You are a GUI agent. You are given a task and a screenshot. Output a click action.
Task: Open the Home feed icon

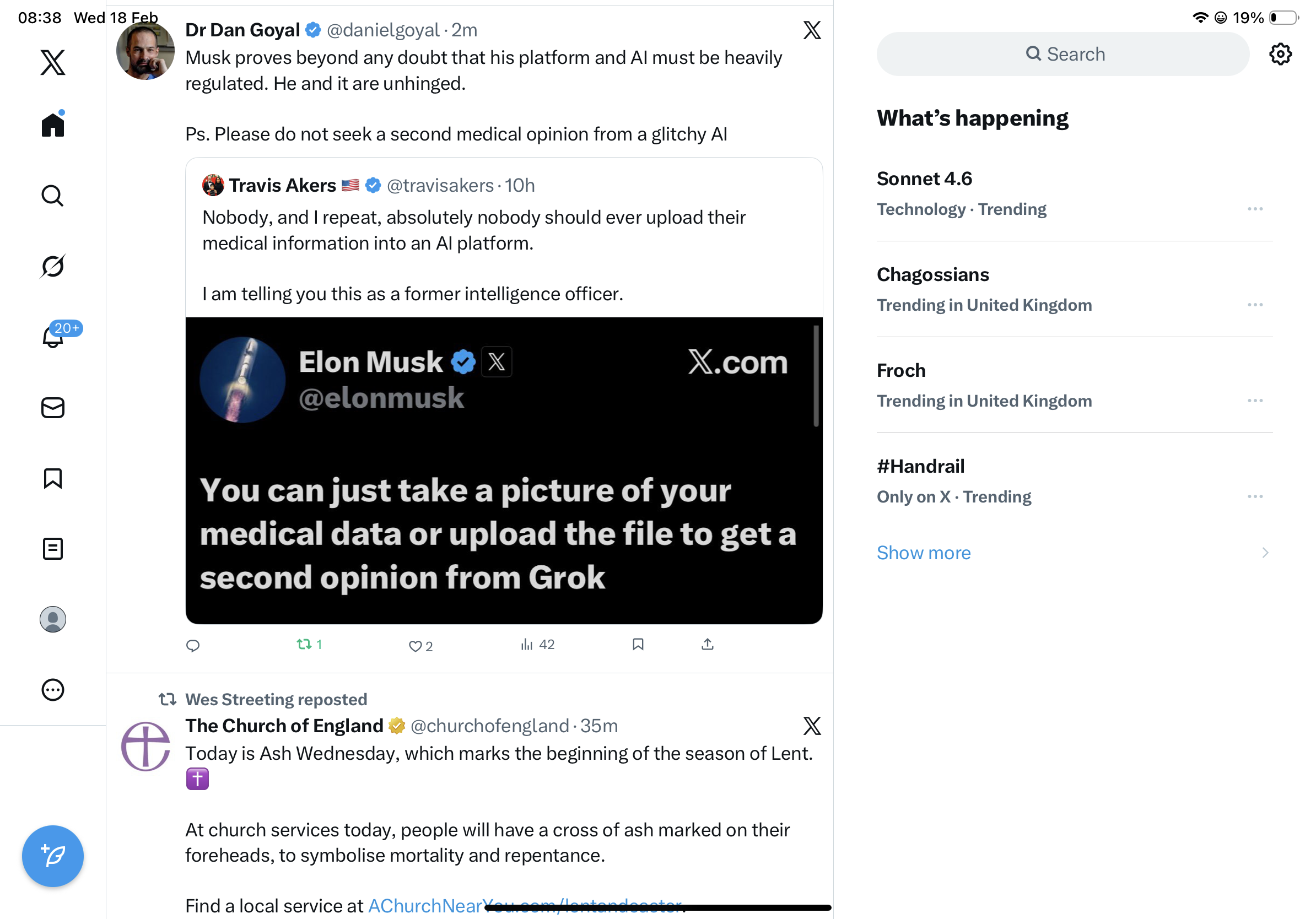[53, 125]
